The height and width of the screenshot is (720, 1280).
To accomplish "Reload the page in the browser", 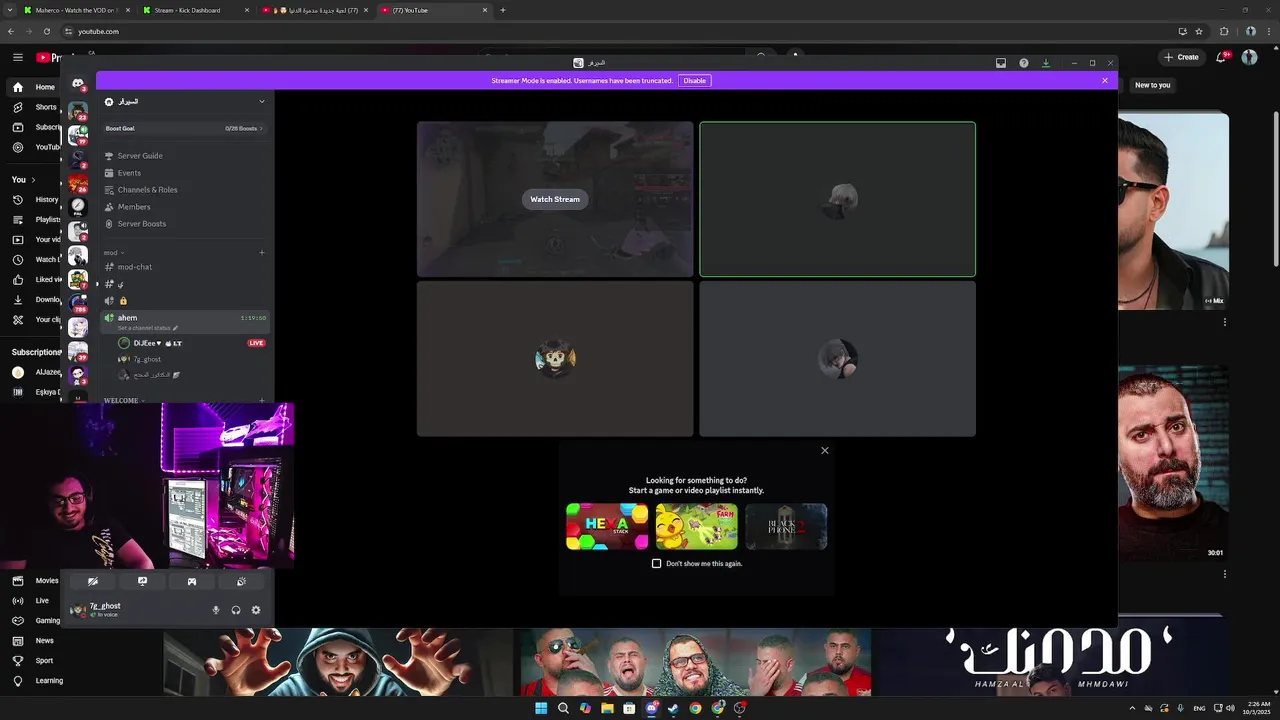I will coord(47,31).
